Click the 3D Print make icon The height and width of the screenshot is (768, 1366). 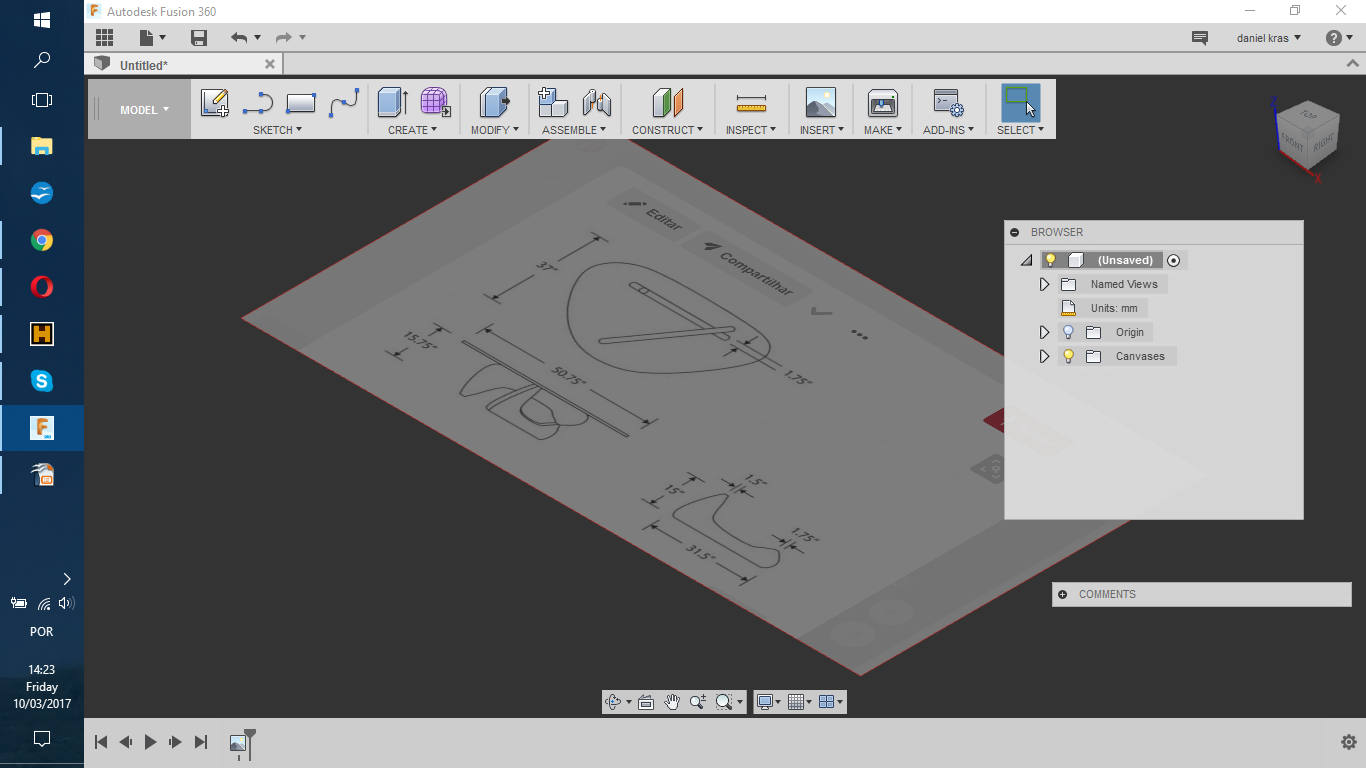[x=882, y=103]
